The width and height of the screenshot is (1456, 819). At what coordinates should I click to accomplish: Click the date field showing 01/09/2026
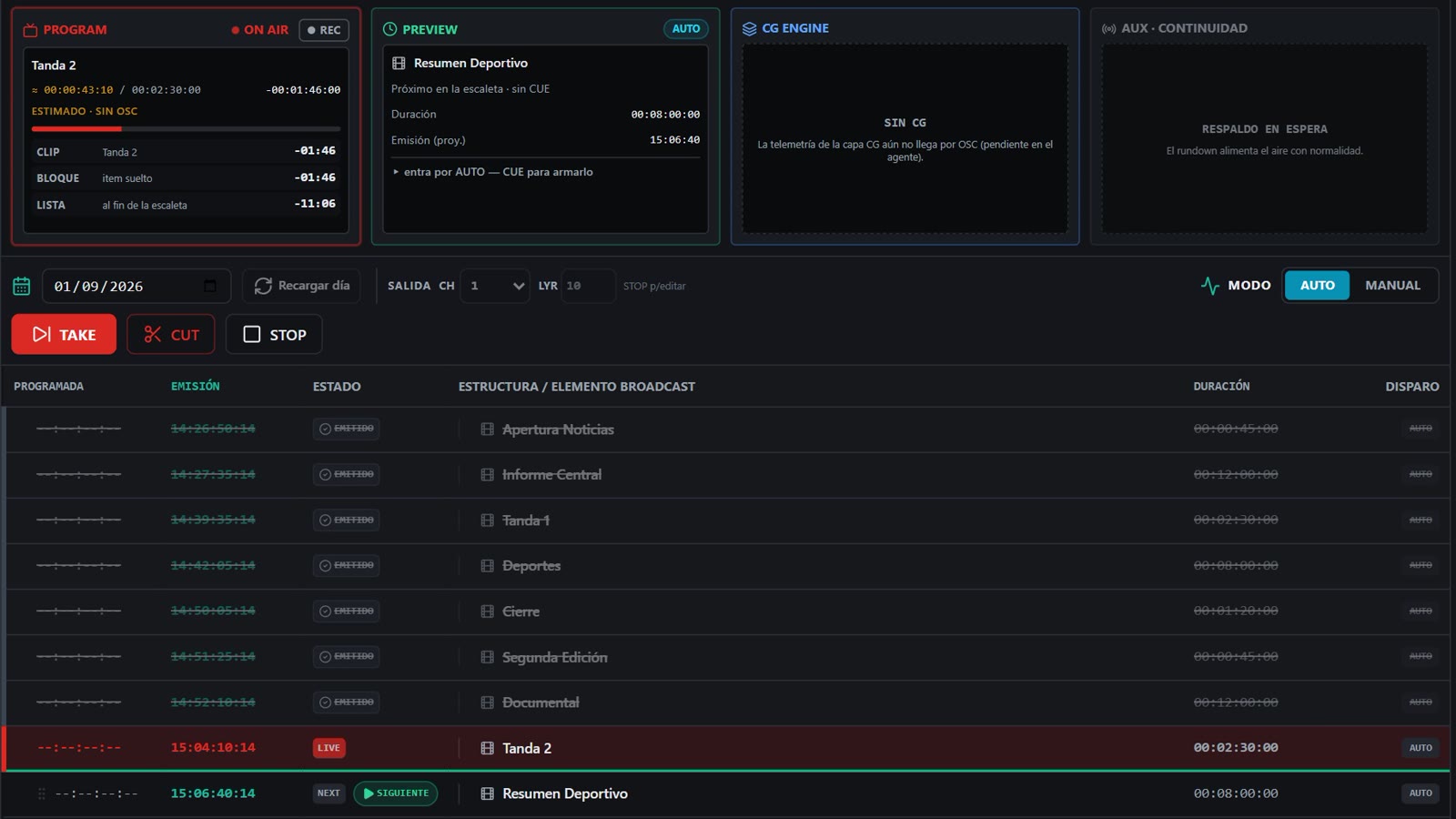(136, 286)
